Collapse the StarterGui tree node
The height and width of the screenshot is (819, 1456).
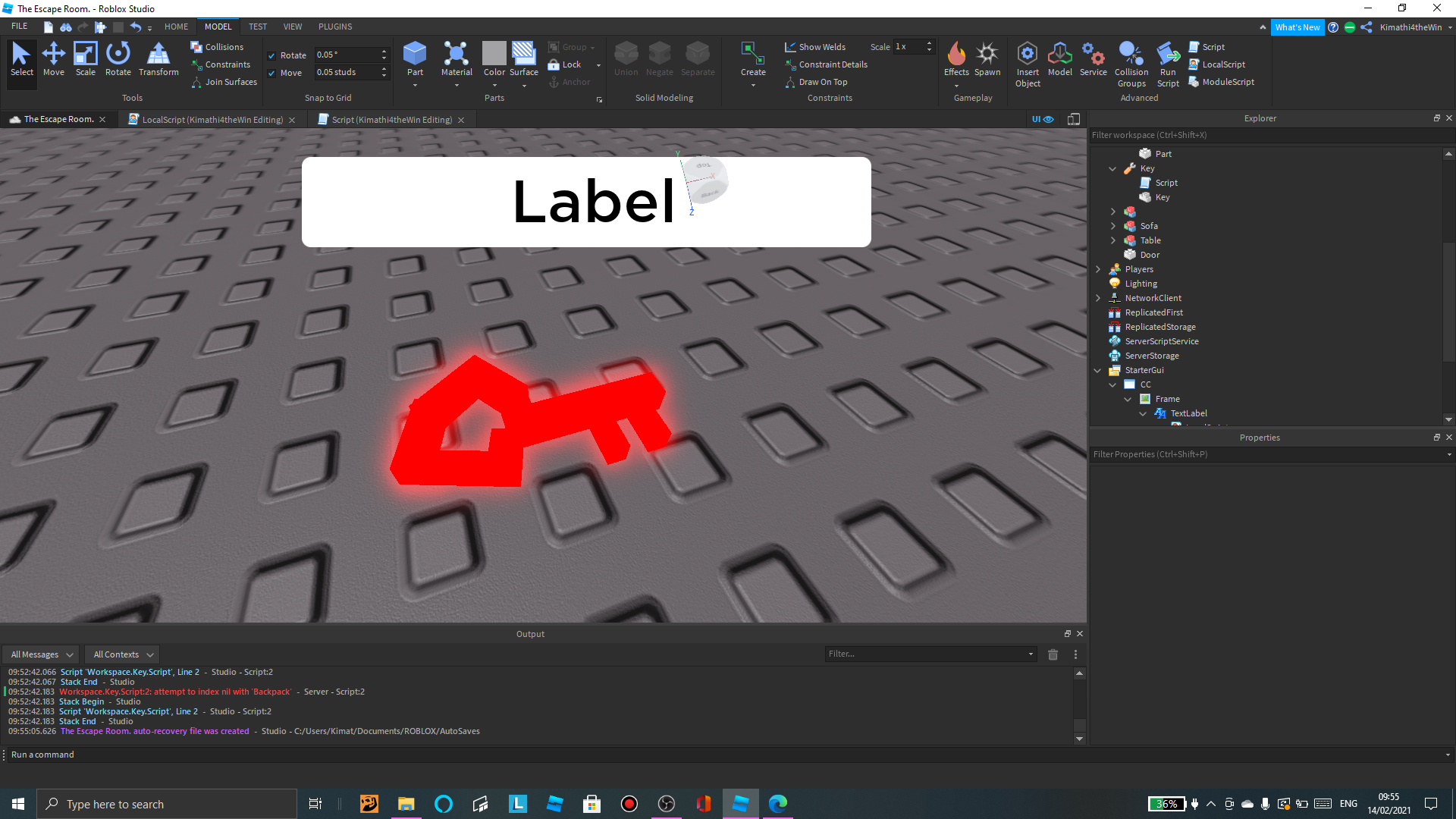coord(1097,371)
